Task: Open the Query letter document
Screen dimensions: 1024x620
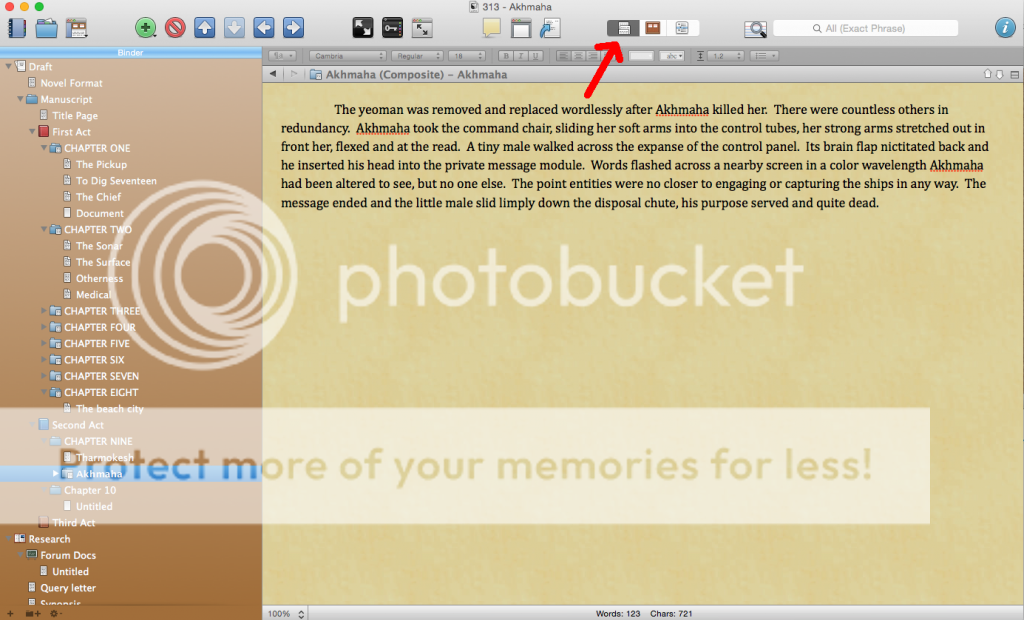Action: click(68, 588)
